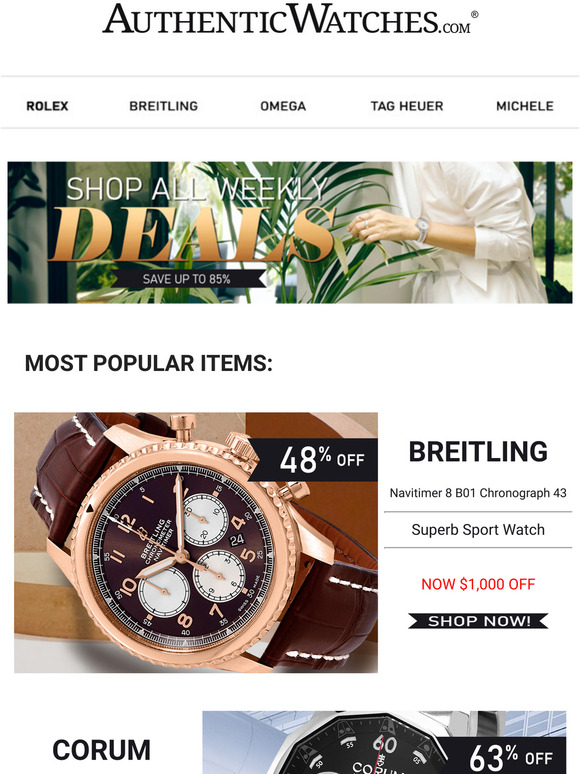This screenshot has height=774, width=580.
Task: Open the rose gold Breitling watch image
Action: [196, 542]
